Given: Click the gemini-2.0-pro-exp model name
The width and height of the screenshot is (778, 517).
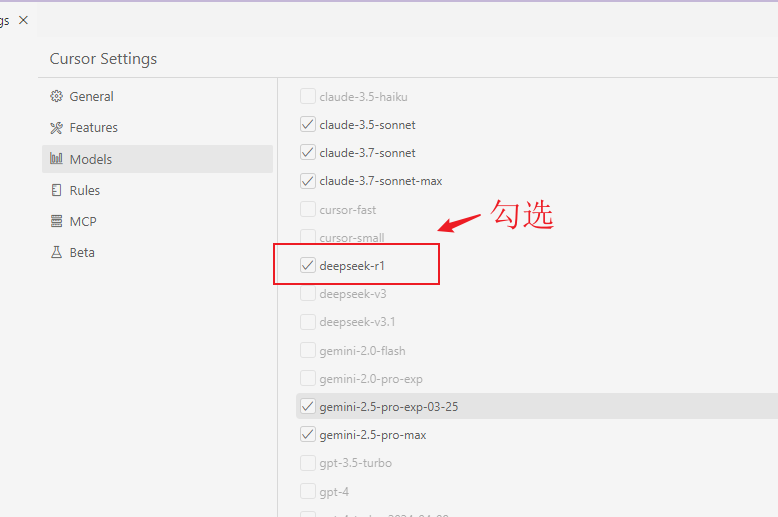Looking at the screenshot, I should [371, 379].
